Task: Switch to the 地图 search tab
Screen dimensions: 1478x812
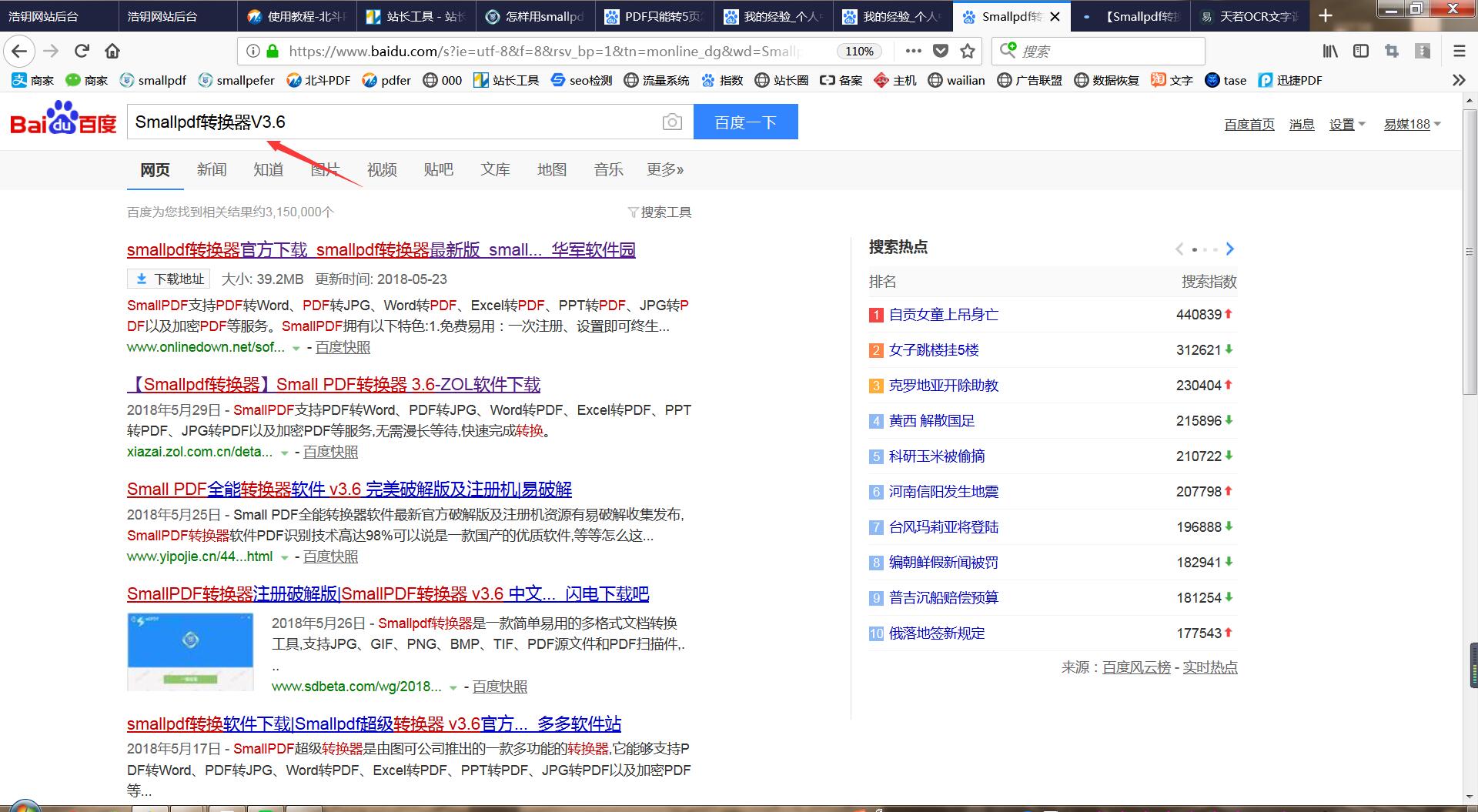Action: [552, 170]
